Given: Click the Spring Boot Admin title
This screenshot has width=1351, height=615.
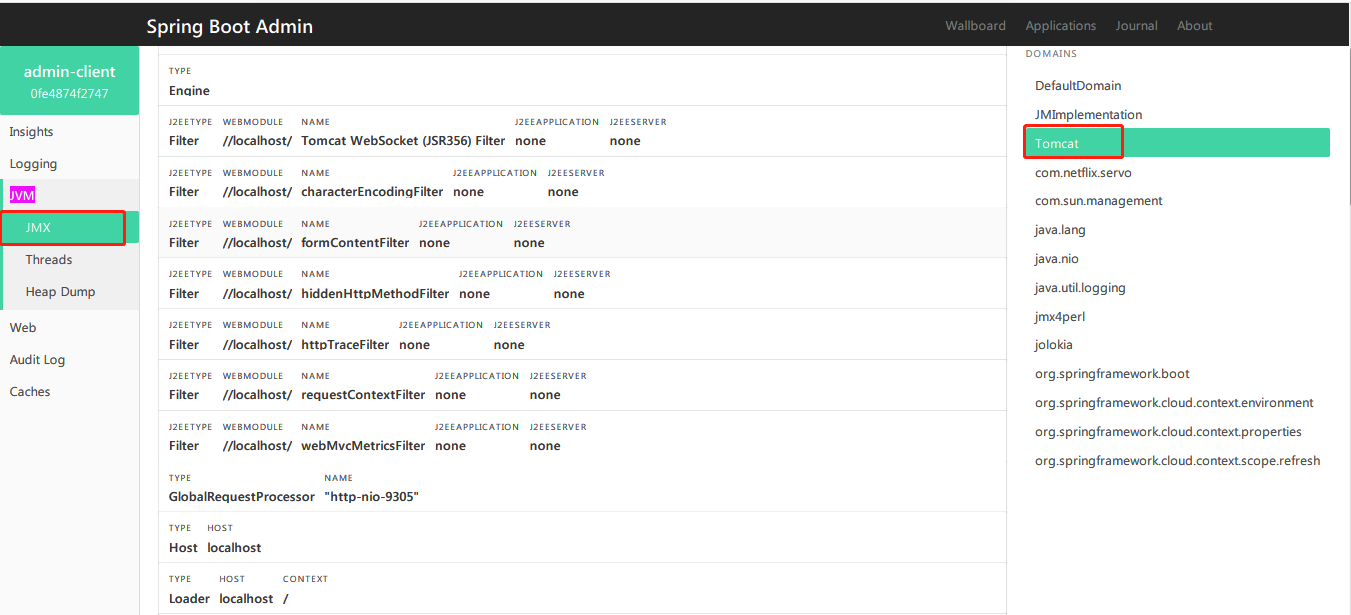Looking at the screenshot, I should 229,26.
